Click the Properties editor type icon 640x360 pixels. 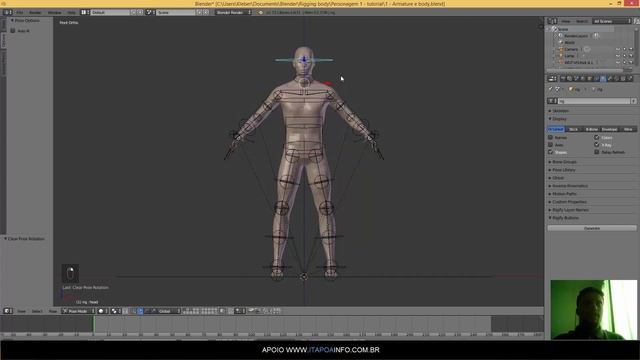pyautogui.click(x=552, y=78)
